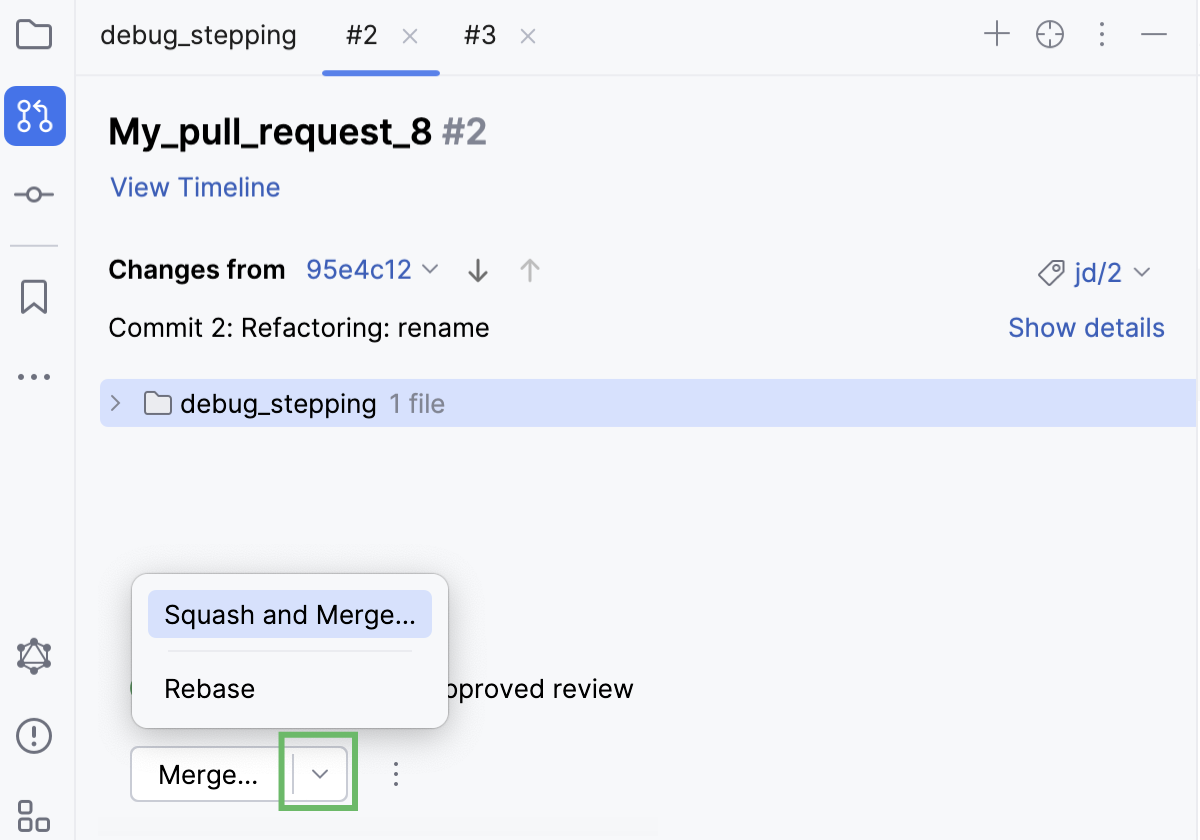Create a new pull request with plus icon
The width and height of the screenshot is (1200, 840).
point(997,34)
